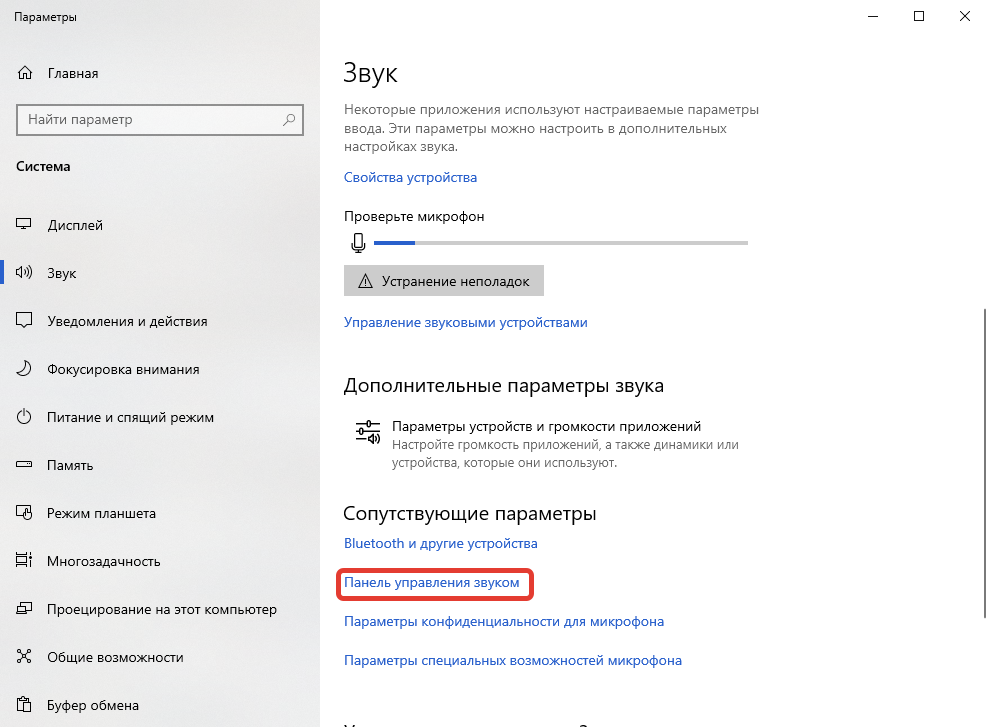Click the Home icon in sidebar
Screen dimensions: 988x727
coord(26,74)
